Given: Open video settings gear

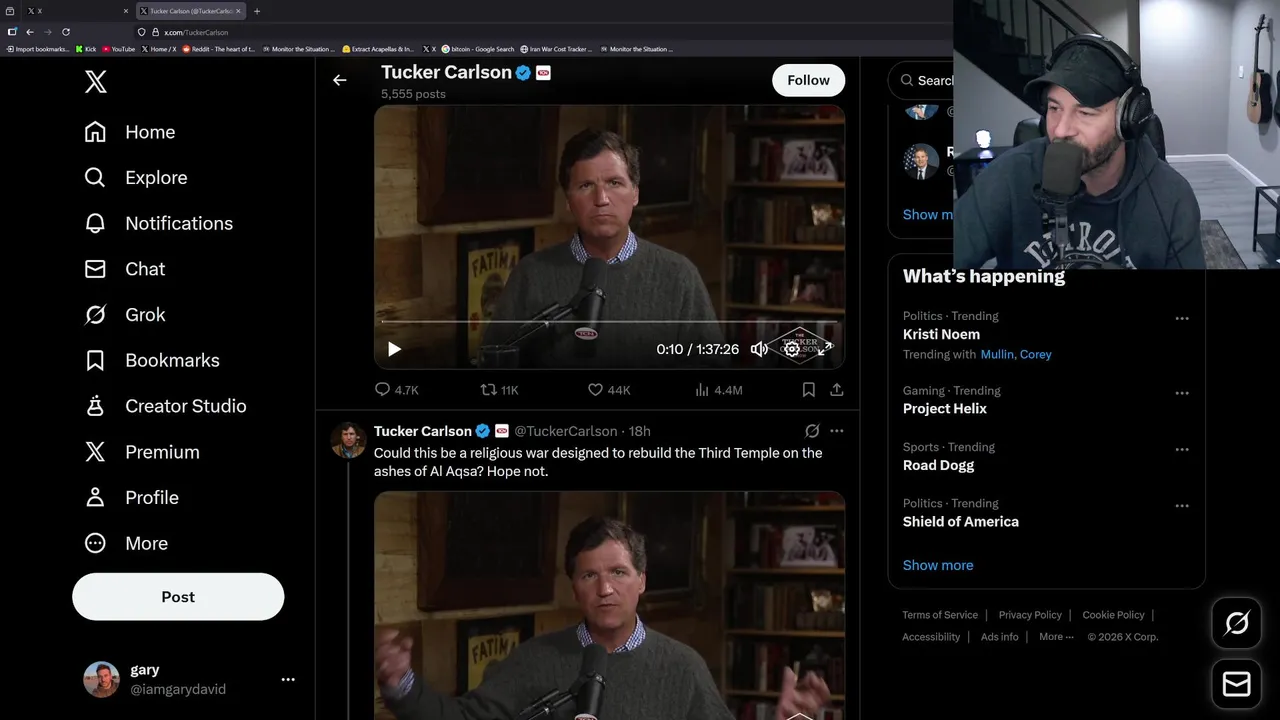Looking at the screenshot, I should point(791,349).
